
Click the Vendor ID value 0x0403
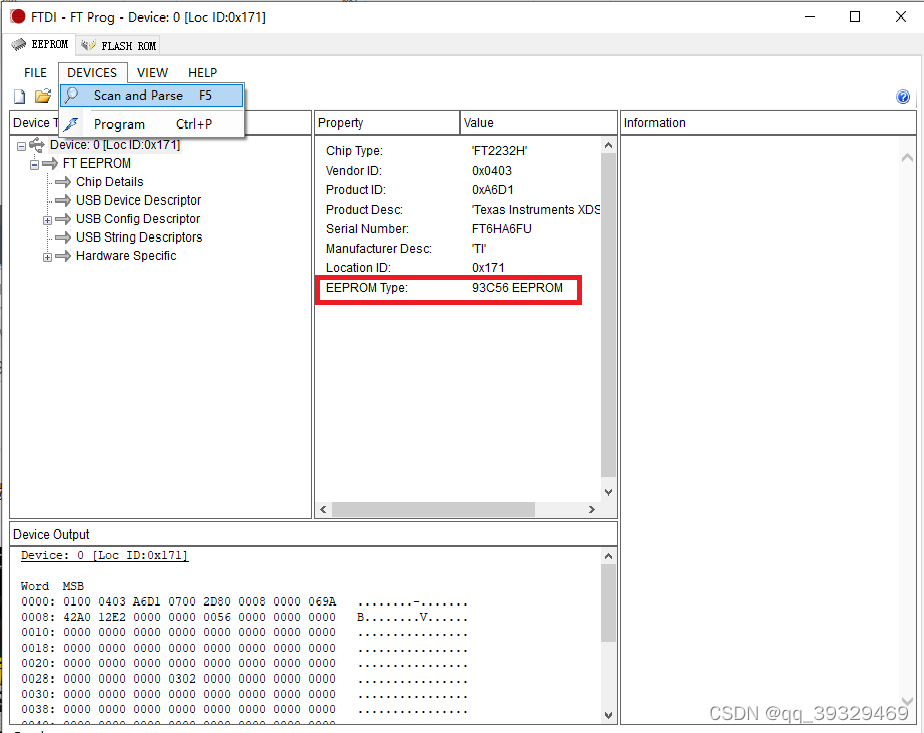click(491, 171)
